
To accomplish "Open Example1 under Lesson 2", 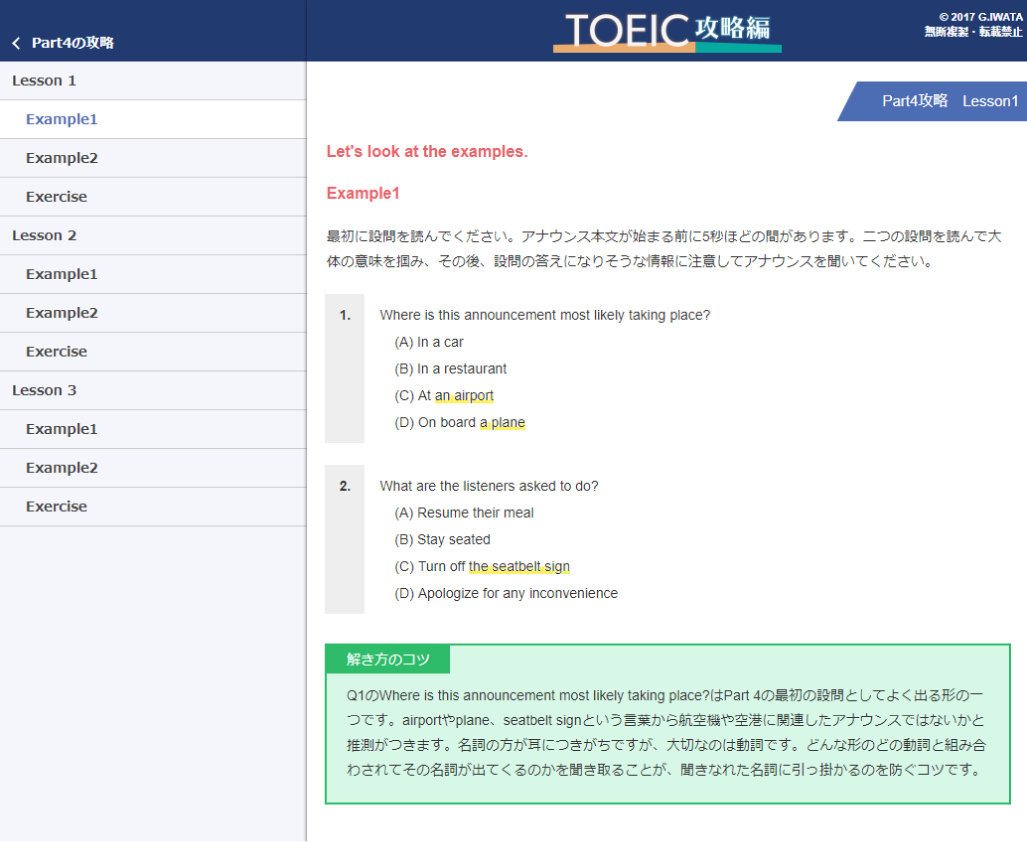I will coord(62,274).
